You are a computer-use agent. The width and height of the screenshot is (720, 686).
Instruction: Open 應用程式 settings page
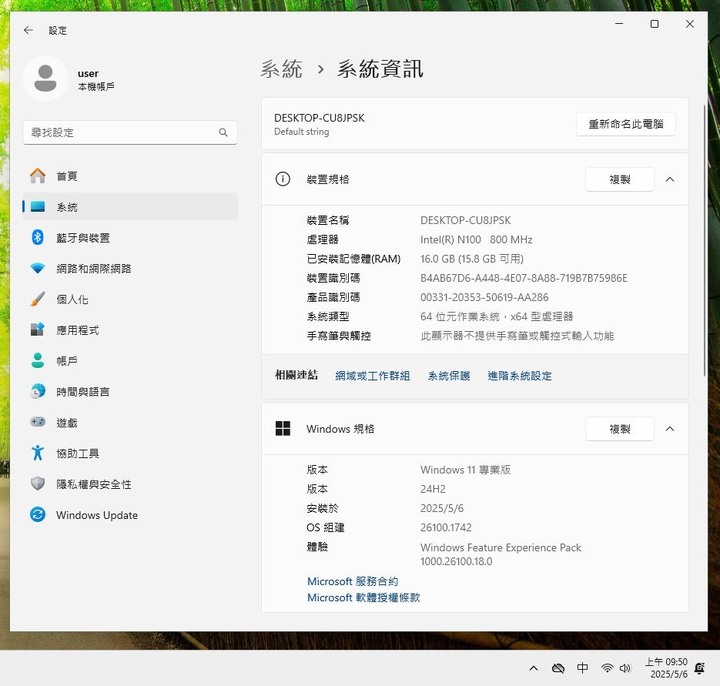(130, 330)
